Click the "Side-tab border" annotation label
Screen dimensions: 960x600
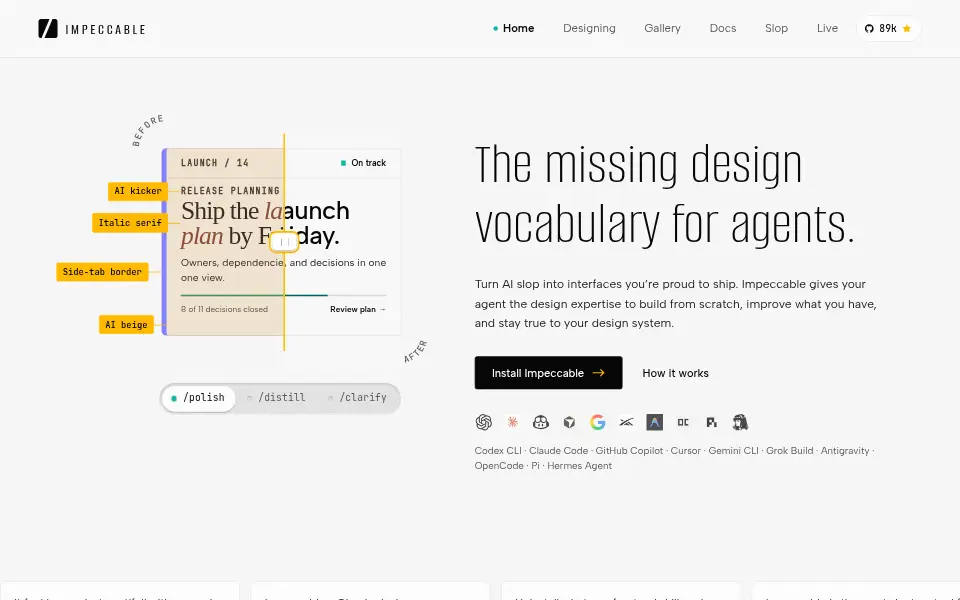(x=102, y=272)
